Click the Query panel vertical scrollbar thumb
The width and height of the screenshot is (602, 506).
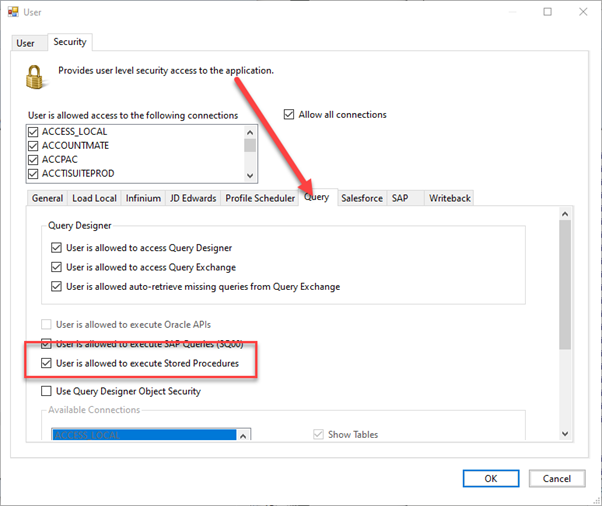(x=565, y=284)
